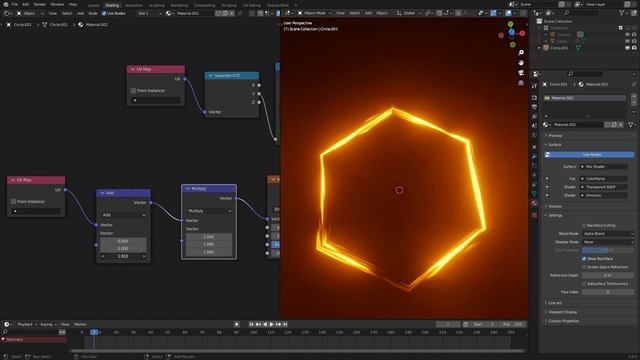This screenshot has width=640, height=360.
Task: Open the Output properties tab icon
Action: (x=534, y=107)
